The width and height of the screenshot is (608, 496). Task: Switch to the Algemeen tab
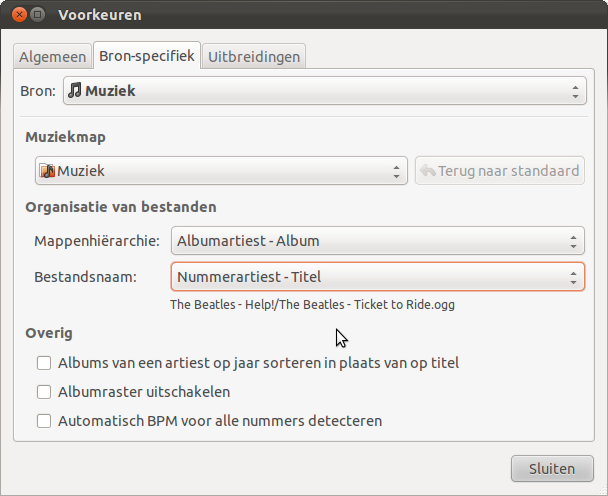[x=53, y=57]
